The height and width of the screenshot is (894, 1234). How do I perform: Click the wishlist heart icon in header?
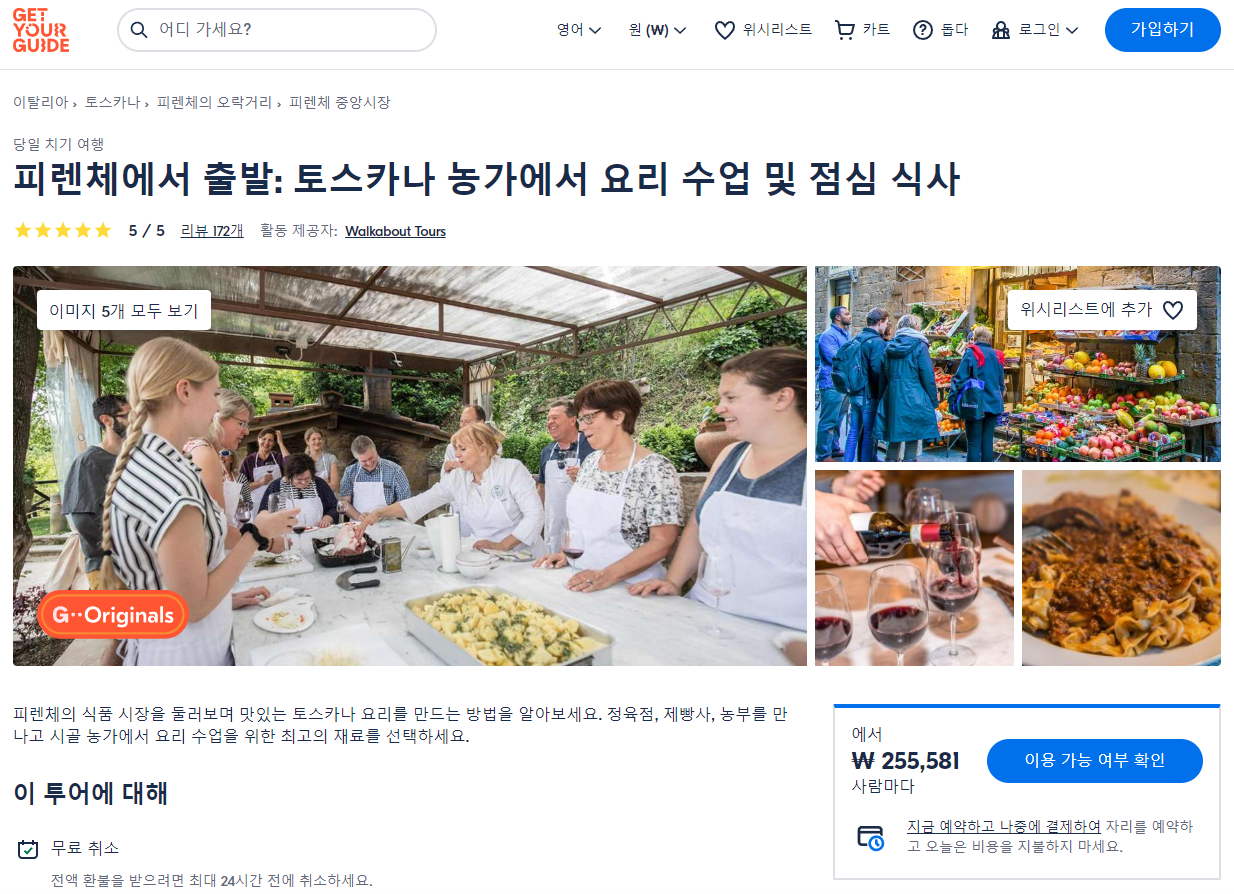[725, 31]
